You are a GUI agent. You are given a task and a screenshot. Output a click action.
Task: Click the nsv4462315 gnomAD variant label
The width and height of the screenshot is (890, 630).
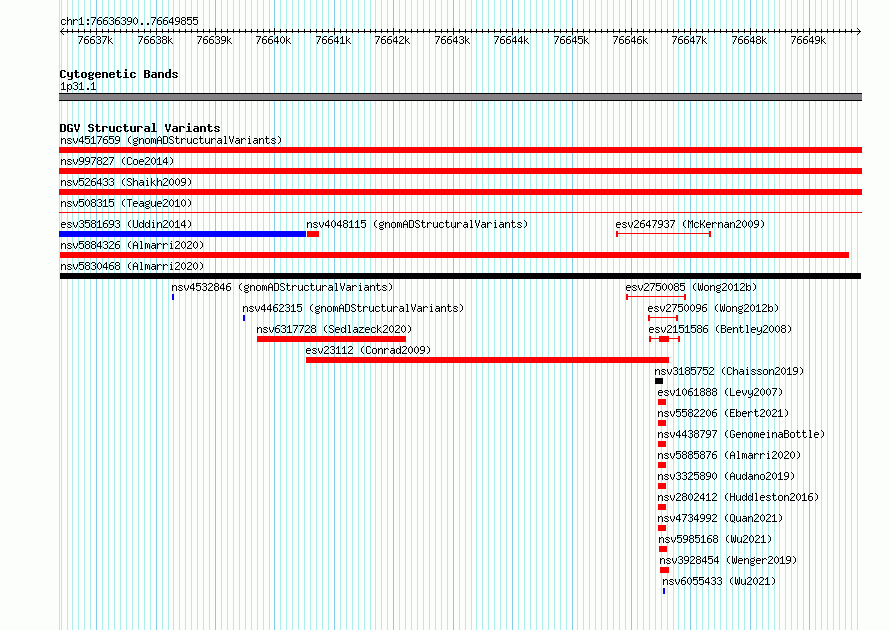353,308
